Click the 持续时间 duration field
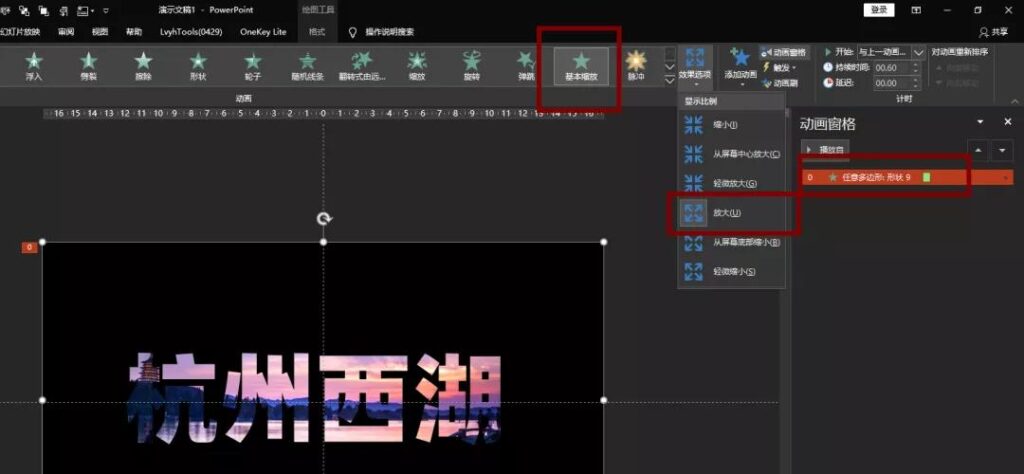 897,68
